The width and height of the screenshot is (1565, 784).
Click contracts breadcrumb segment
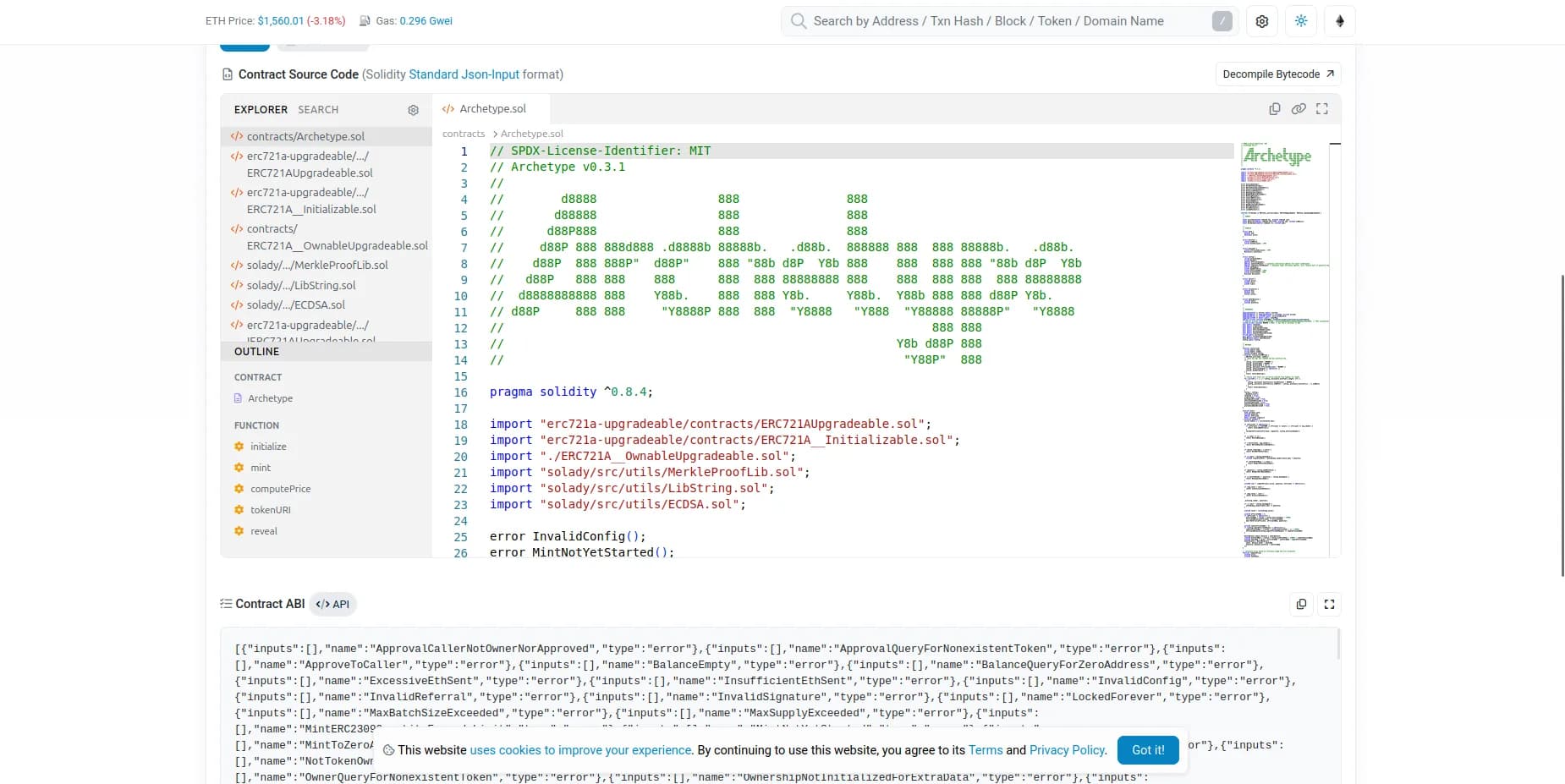464,134
